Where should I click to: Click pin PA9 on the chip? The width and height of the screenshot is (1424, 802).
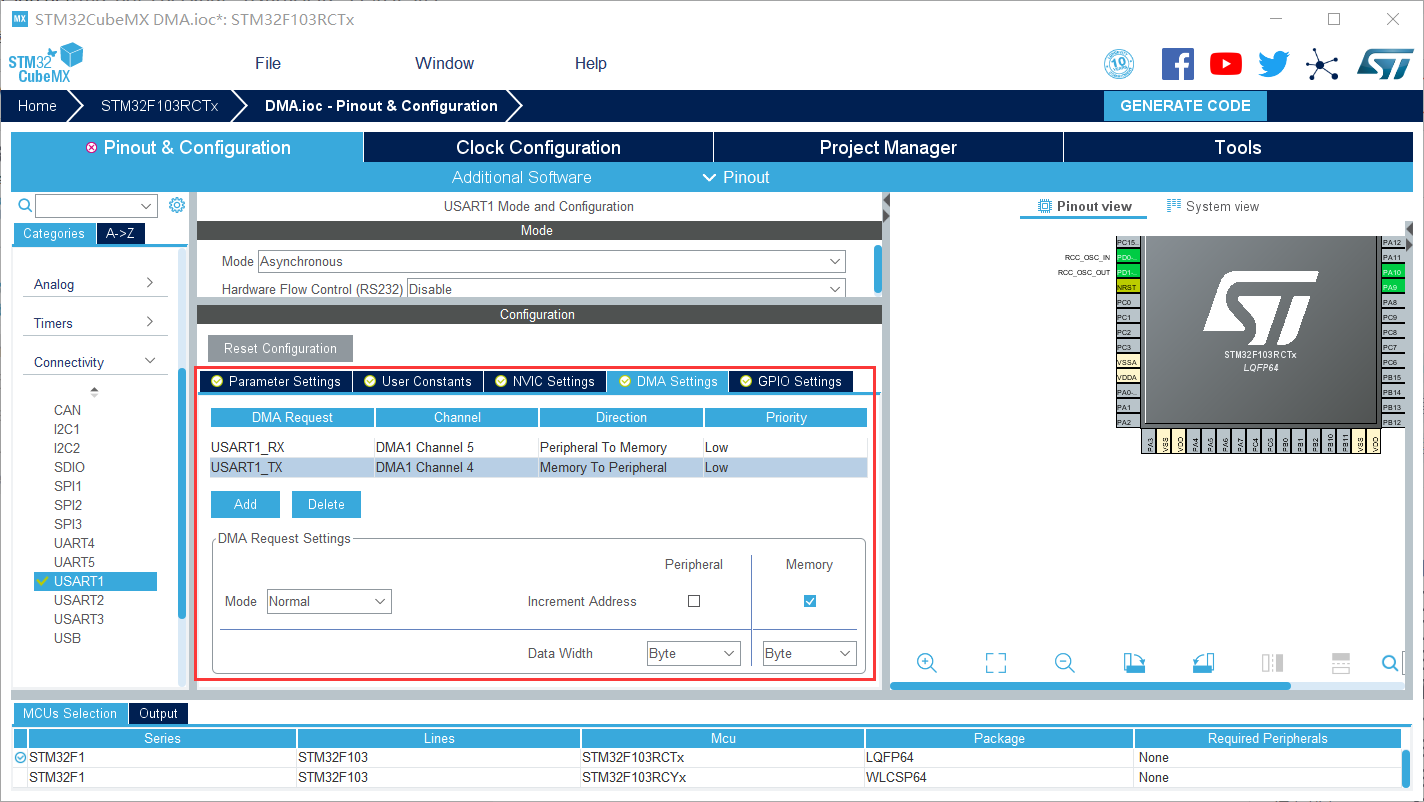click(x=1392, y=287)
